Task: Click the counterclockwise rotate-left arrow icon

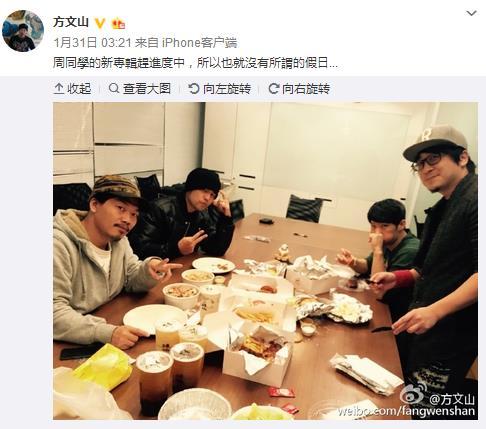Action: click(x=194, y=89)
